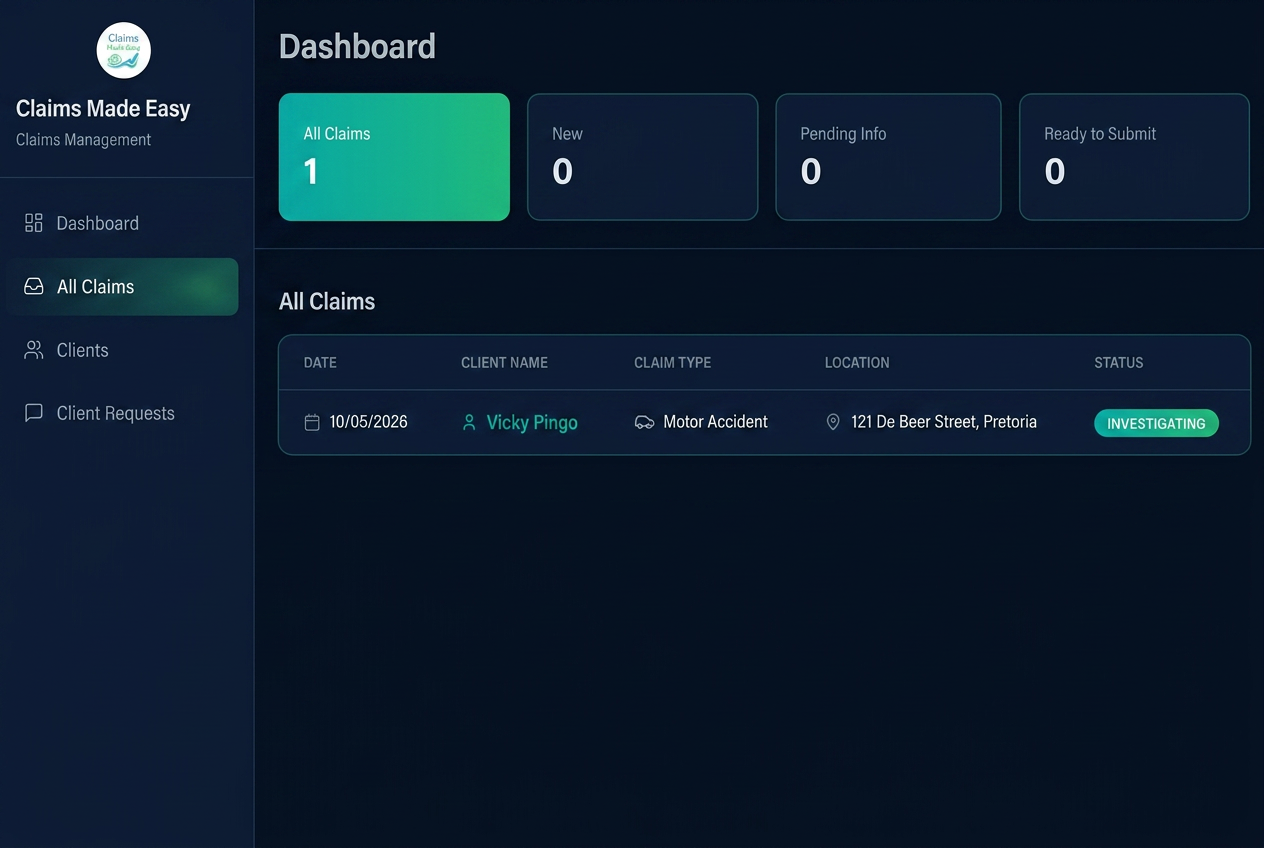Open Client Requests from the sidebar
This screenshot has height=848, width=1264.
[x=122, y=413]
